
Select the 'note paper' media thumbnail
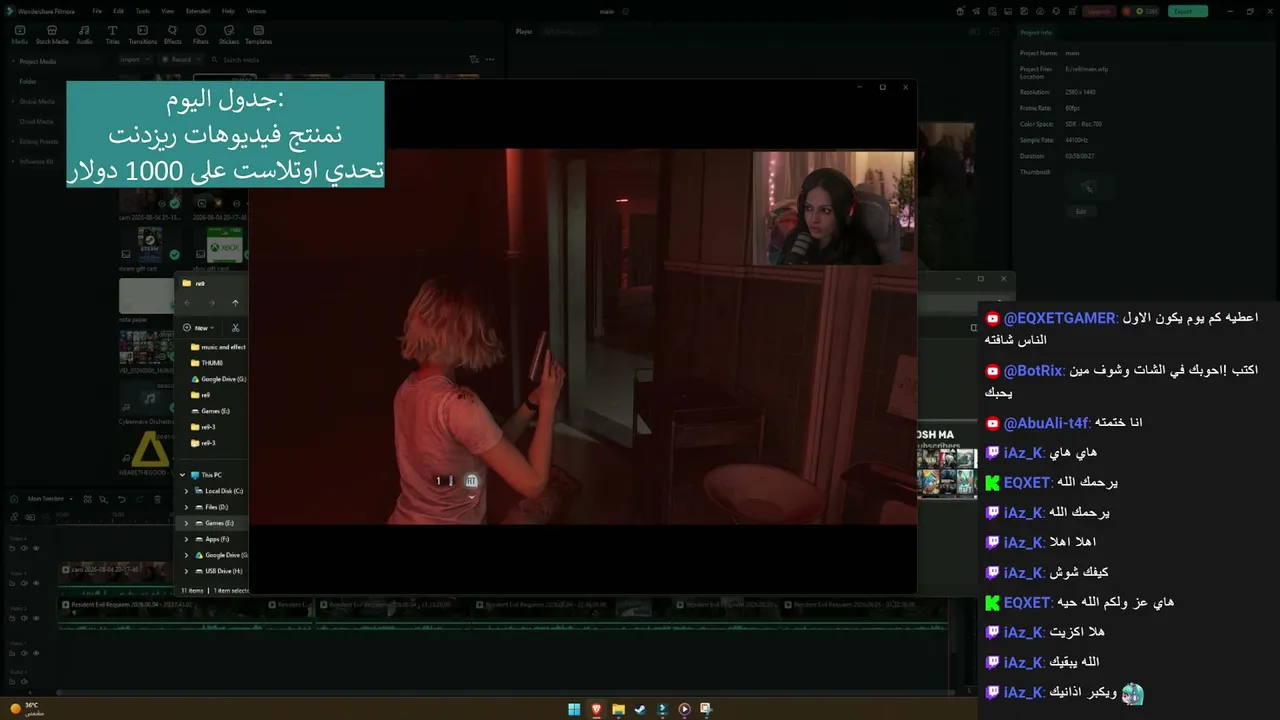point(146,297)
